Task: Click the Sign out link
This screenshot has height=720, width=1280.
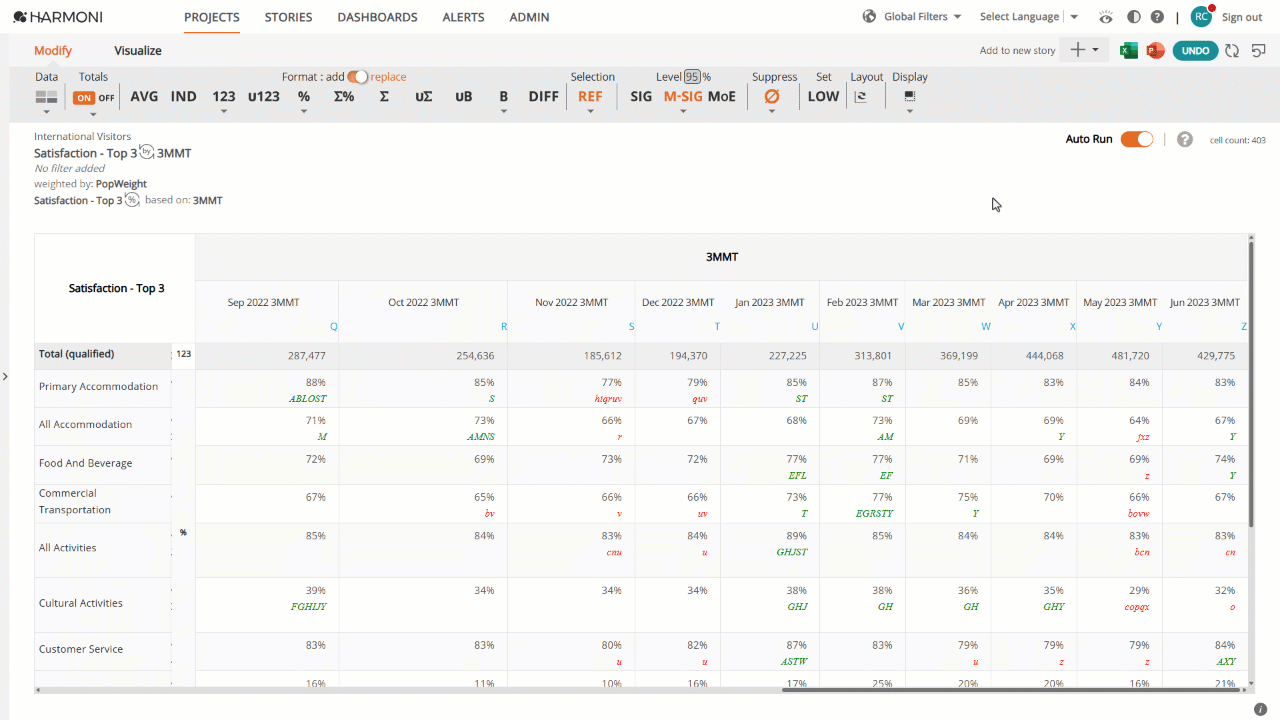Action: click(x=1242, y=16)
